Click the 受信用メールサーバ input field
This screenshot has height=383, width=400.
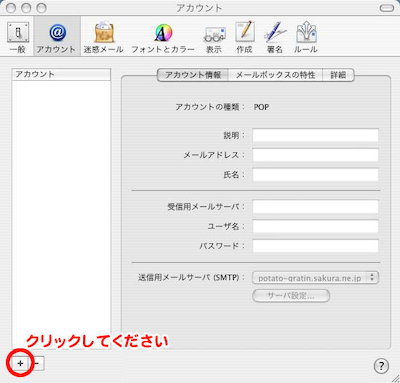point(315,207)
